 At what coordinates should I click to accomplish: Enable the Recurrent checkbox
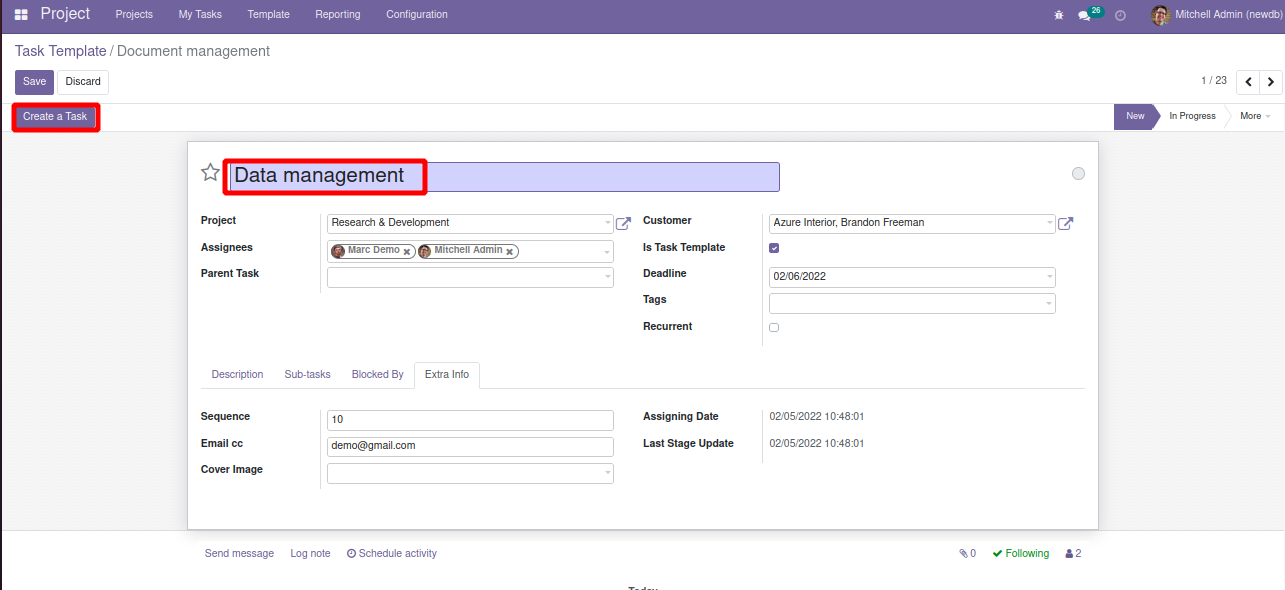pos(774,327)
